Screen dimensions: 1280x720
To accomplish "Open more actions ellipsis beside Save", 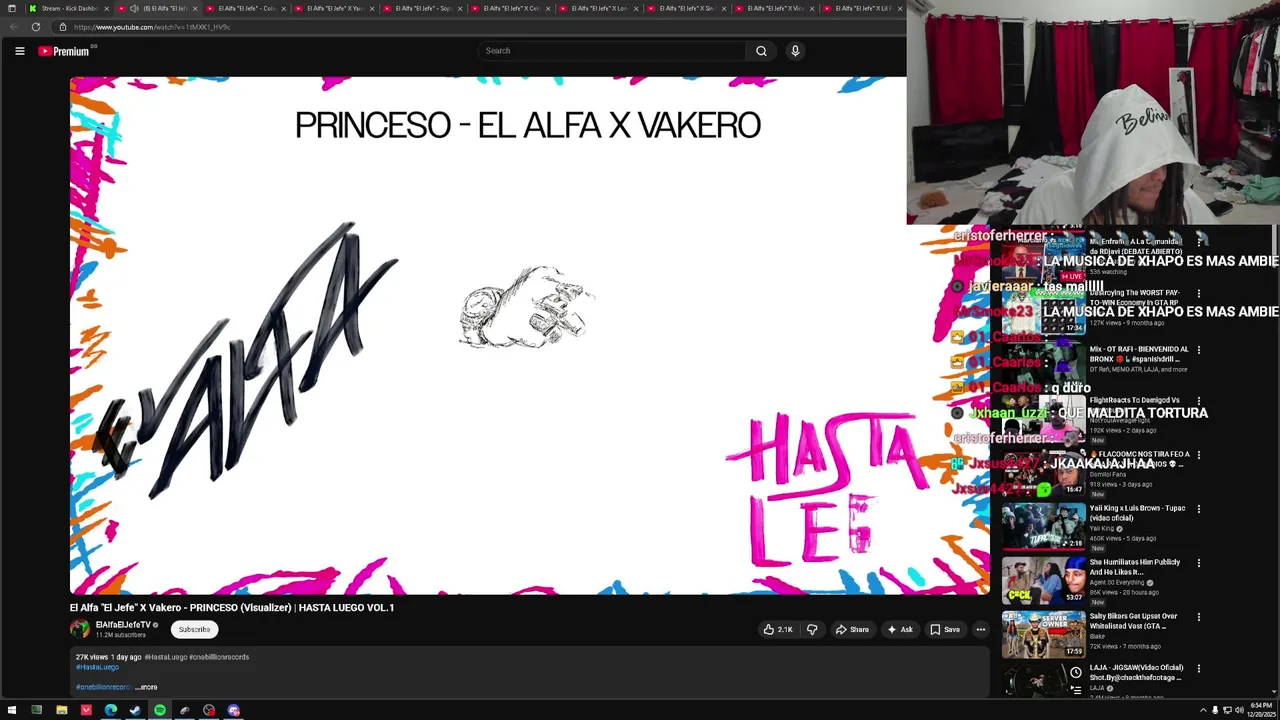I will pos(981,630).
